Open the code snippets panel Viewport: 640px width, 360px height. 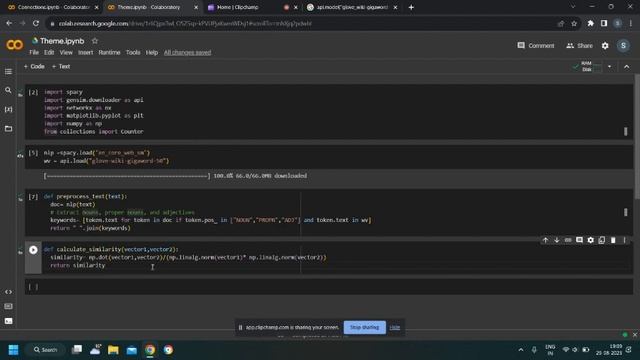tap(8, 292)
